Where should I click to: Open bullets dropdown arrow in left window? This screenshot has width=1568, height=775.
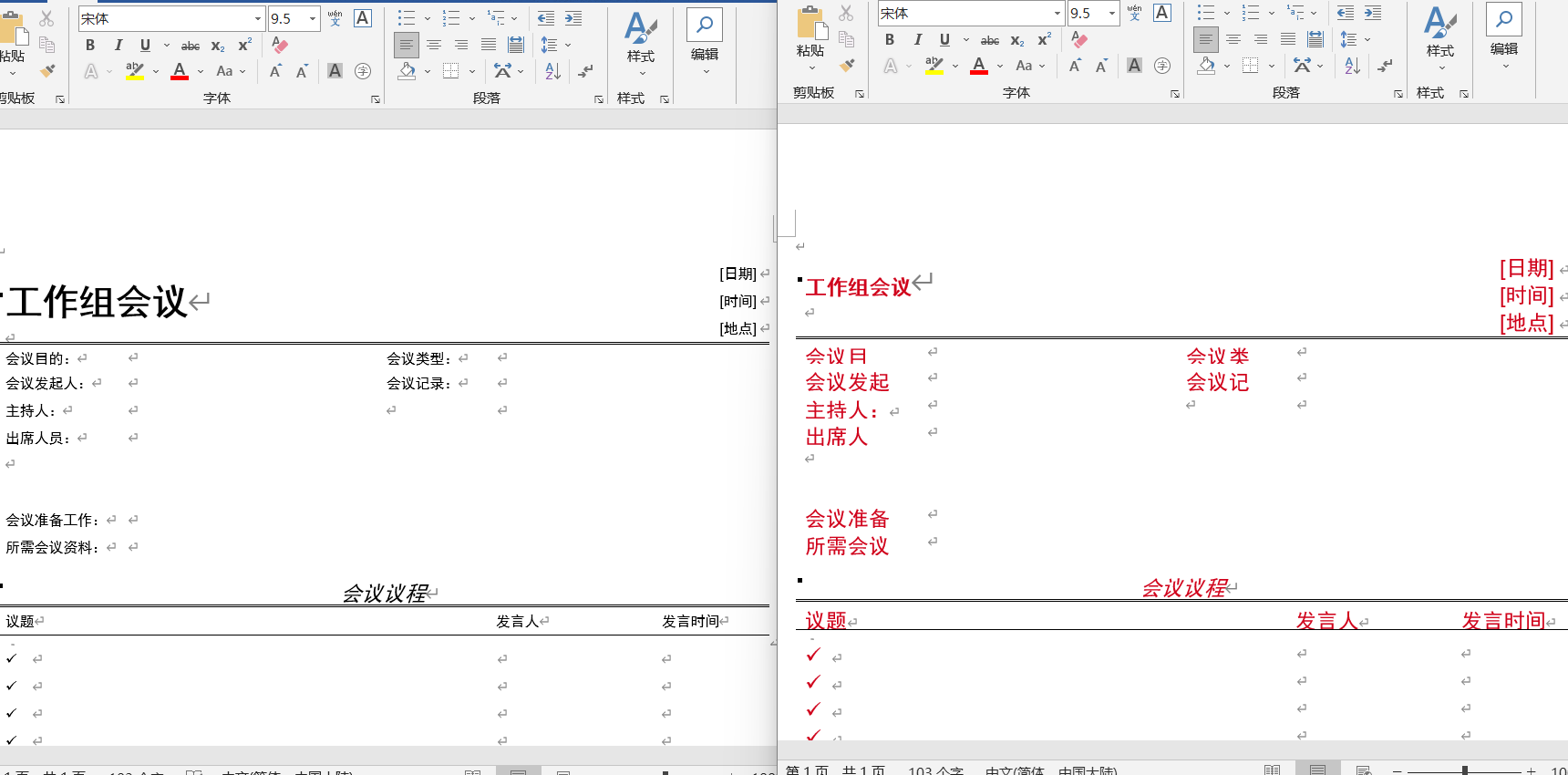[427, 18]
